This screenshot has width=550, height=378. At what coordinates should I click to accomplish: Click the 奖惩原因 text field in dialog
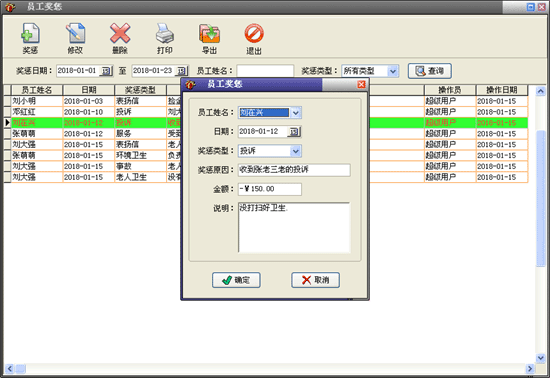pyautogui.click(x=294, y=170)
